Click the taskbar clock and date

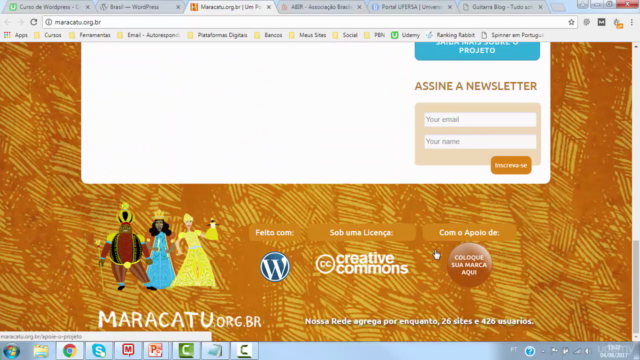[x=613, y=351]
